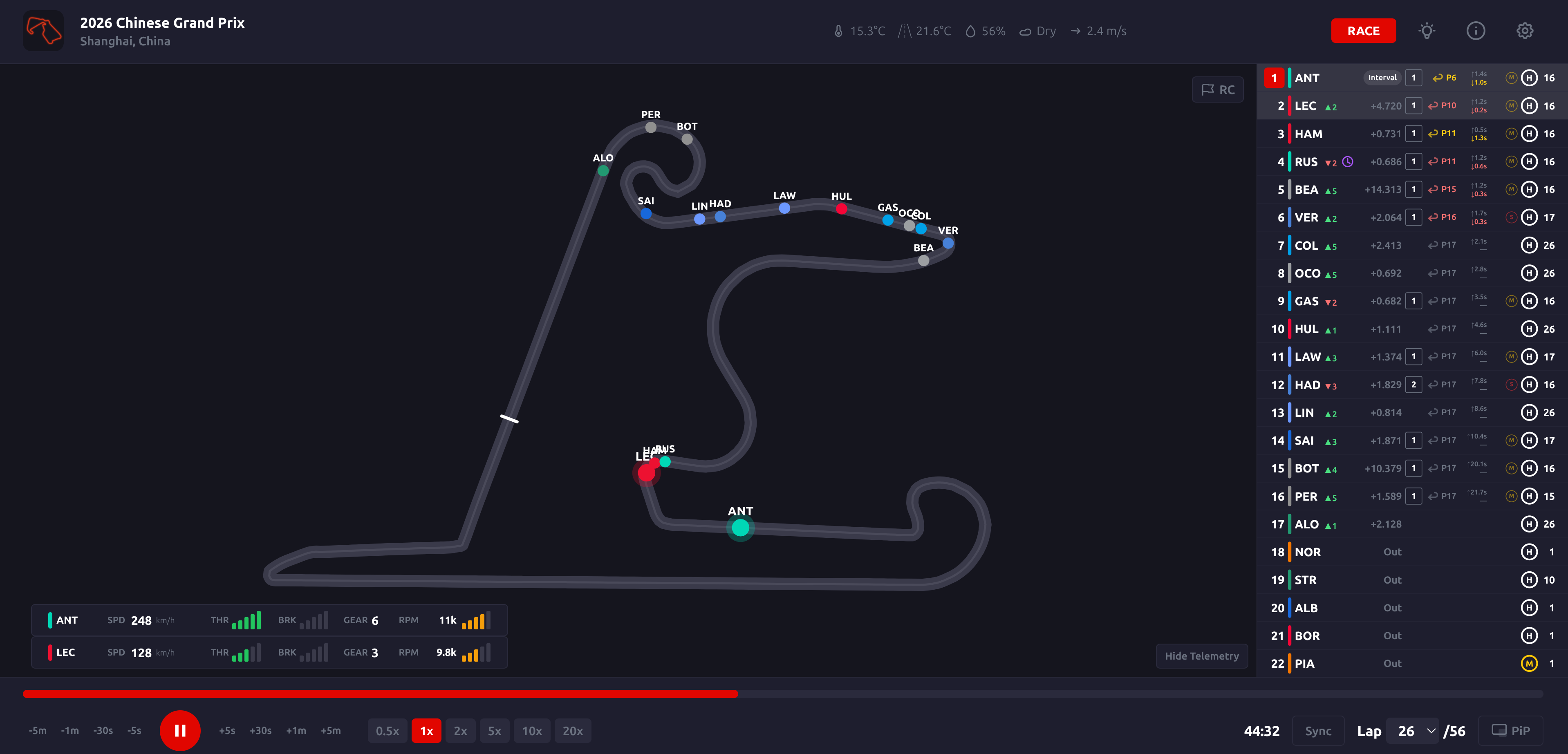The width and height of the screenshot is (1568, 754).
Task: Select HAM row in the leaderboard
Action: point(1412,134)
